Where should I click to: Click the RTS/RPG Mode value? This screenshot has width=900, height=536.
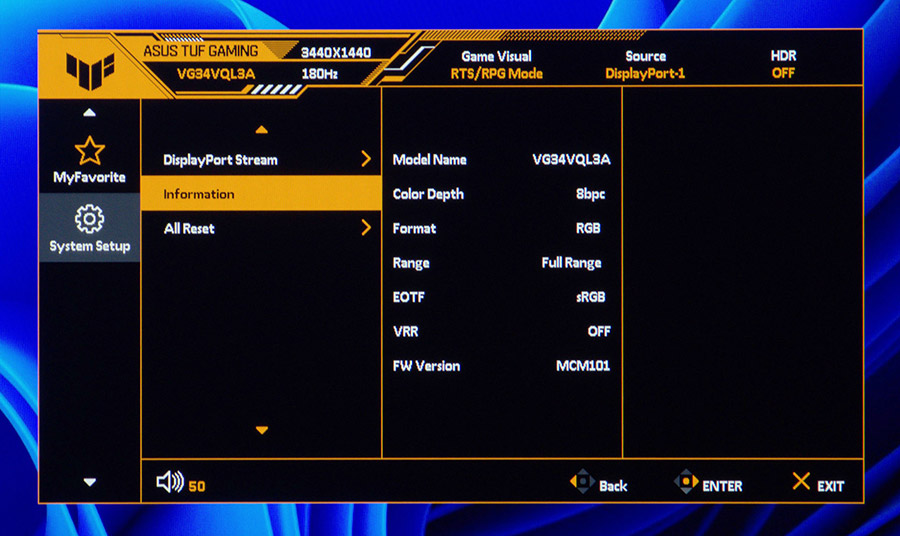coord(496,73)
